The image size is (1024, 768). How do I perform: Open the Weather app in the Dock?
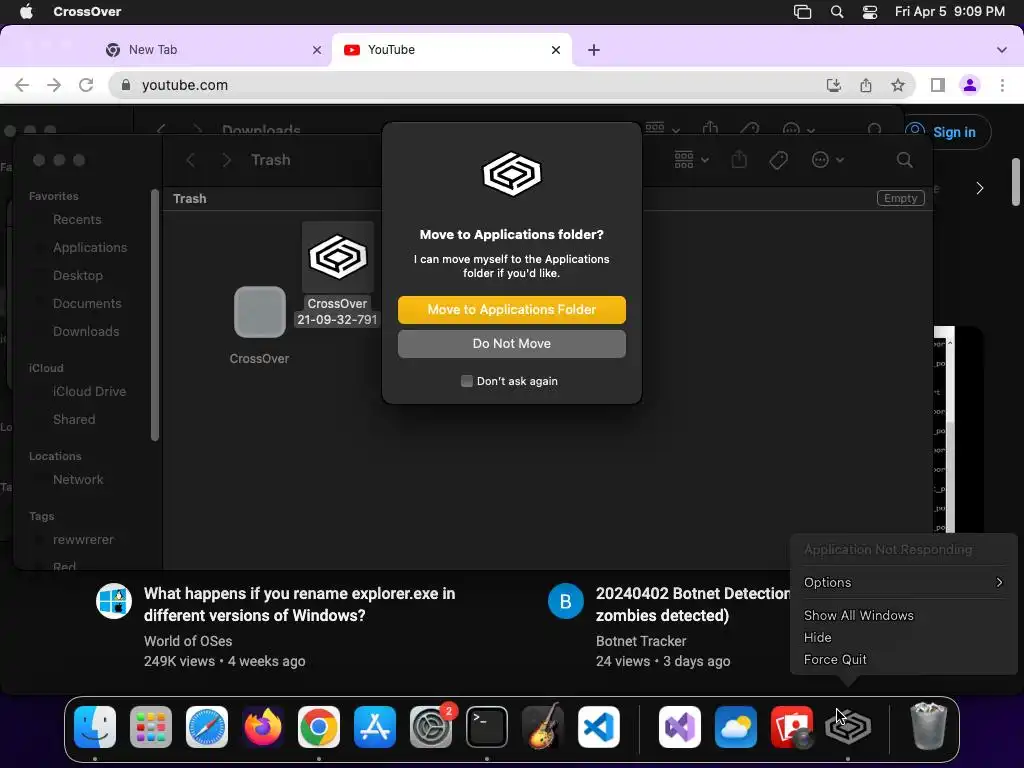pos(736,727)
